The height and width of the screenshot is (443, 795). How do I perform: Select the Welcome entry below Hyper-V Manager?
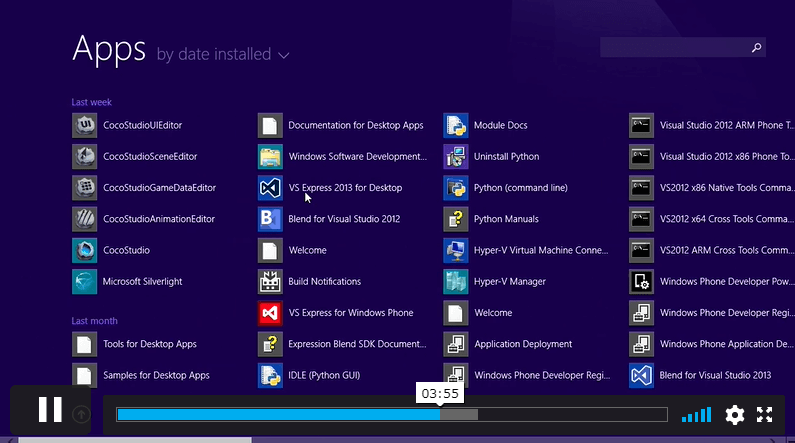[x=493, y=313]
